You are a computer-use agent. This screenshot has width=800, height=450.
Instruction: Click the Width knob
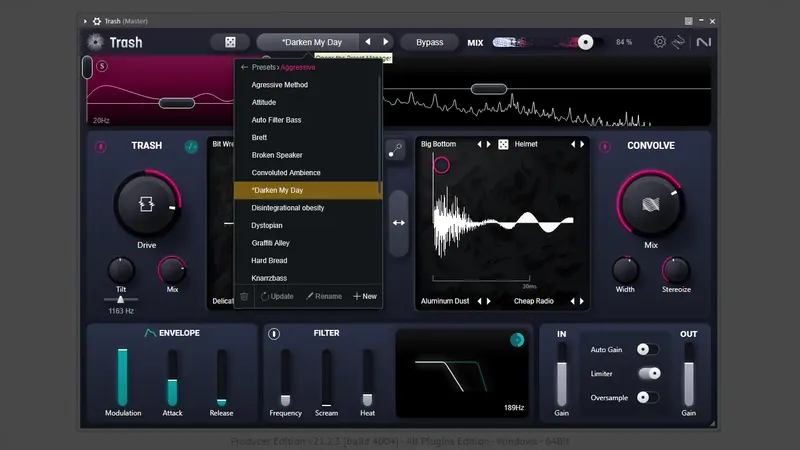click(x=625, y=270)
